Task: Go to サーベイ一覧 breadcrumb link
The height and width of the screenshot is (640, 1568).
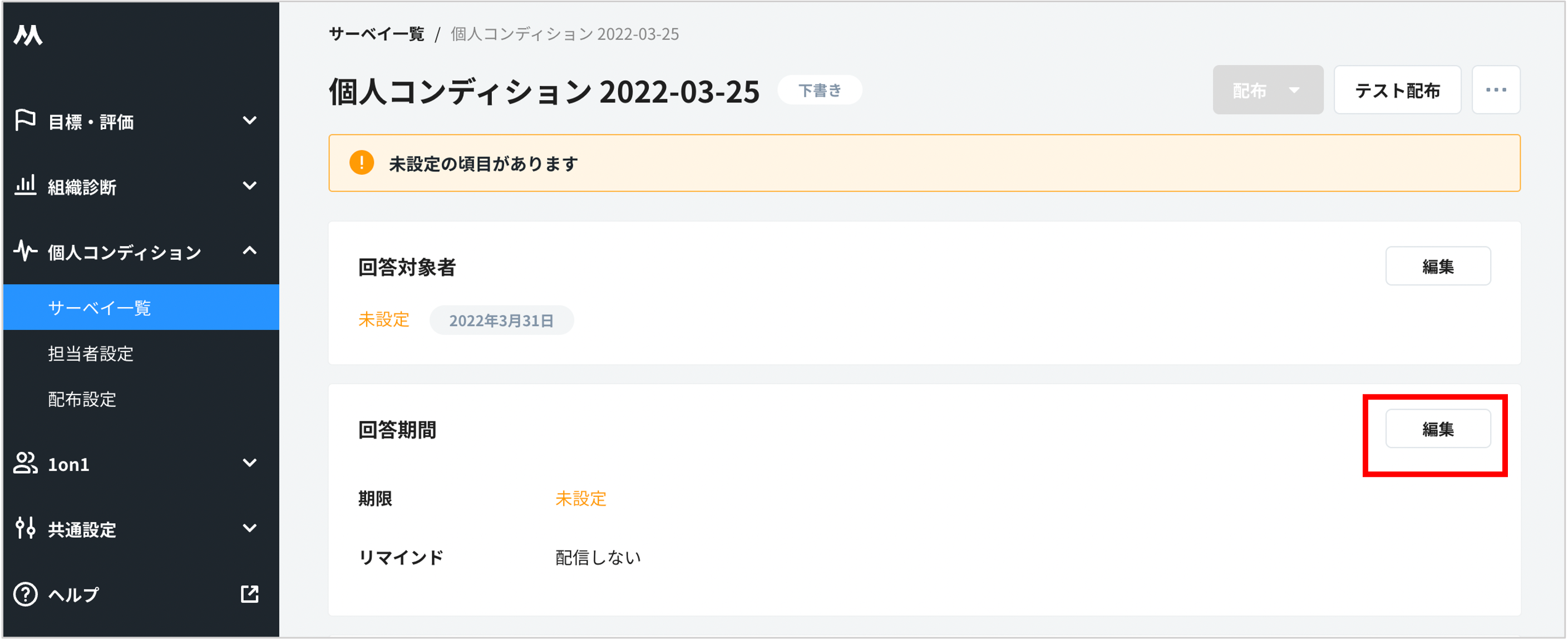Action: tap(377, 34)
